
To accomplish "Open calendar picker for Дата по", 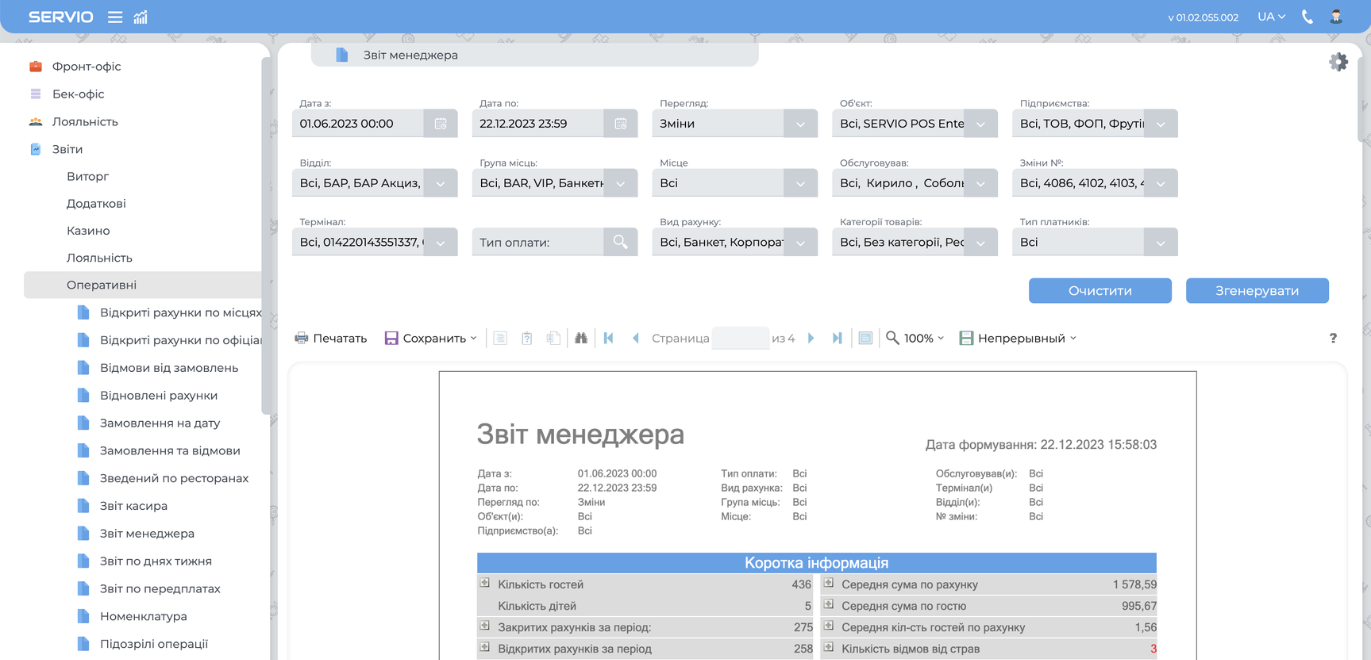I will click(620, 124).
